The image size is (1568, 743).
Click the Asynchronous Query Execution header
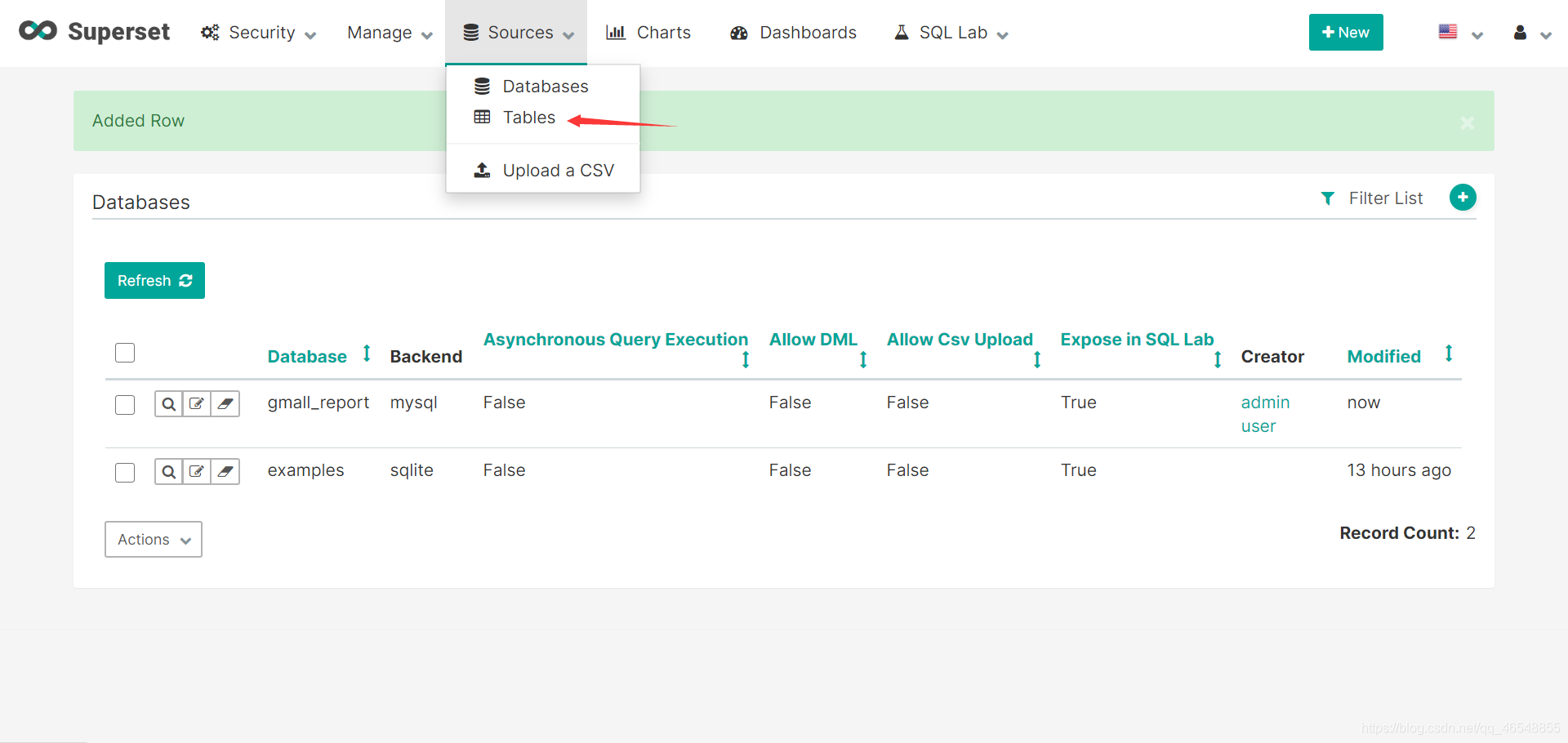click(x=616, y=339)
